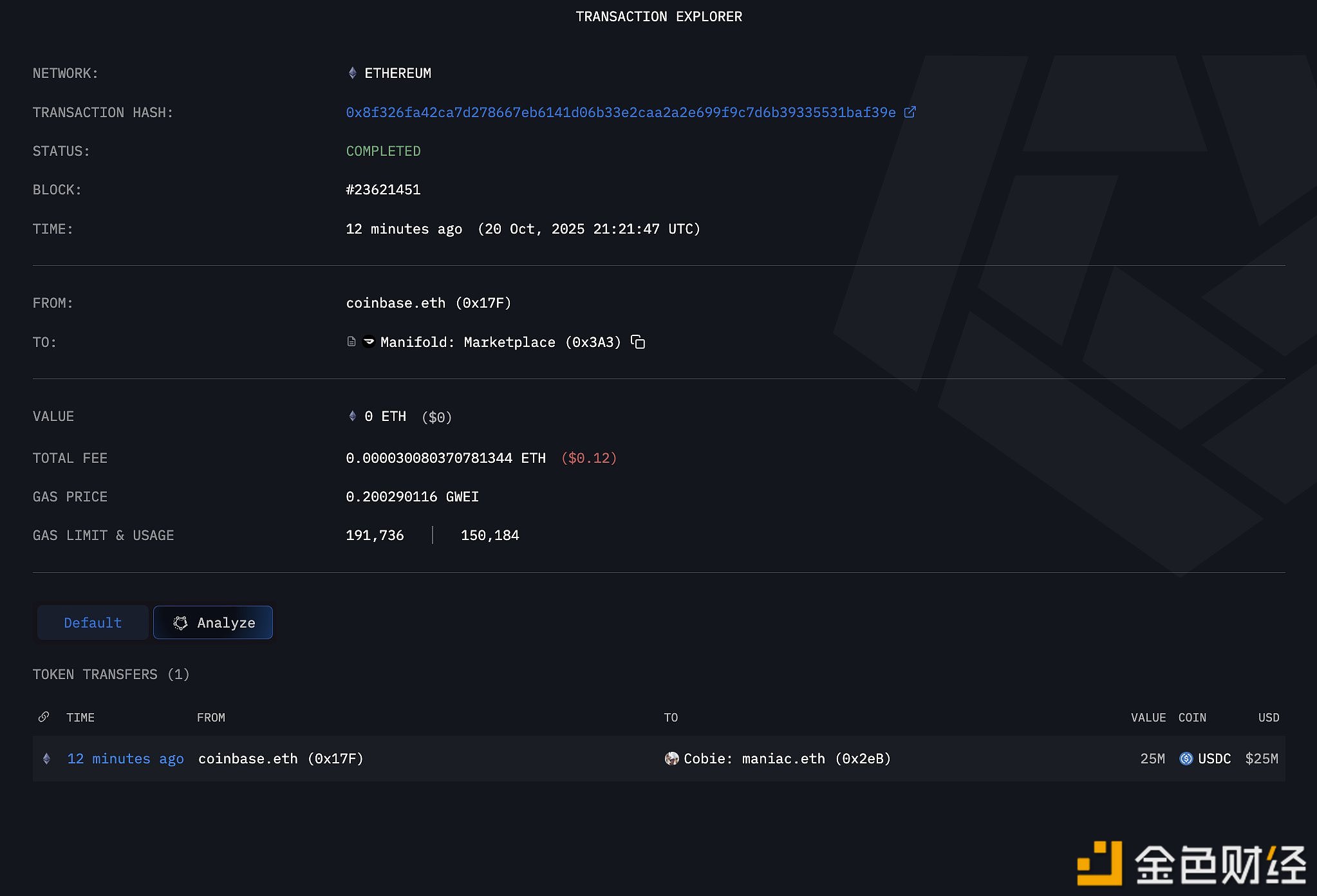Click Cobie avatar icon in transfers row
This screenshot has width=1317, height=896.
pyautogui.click(x=671, y=759)
